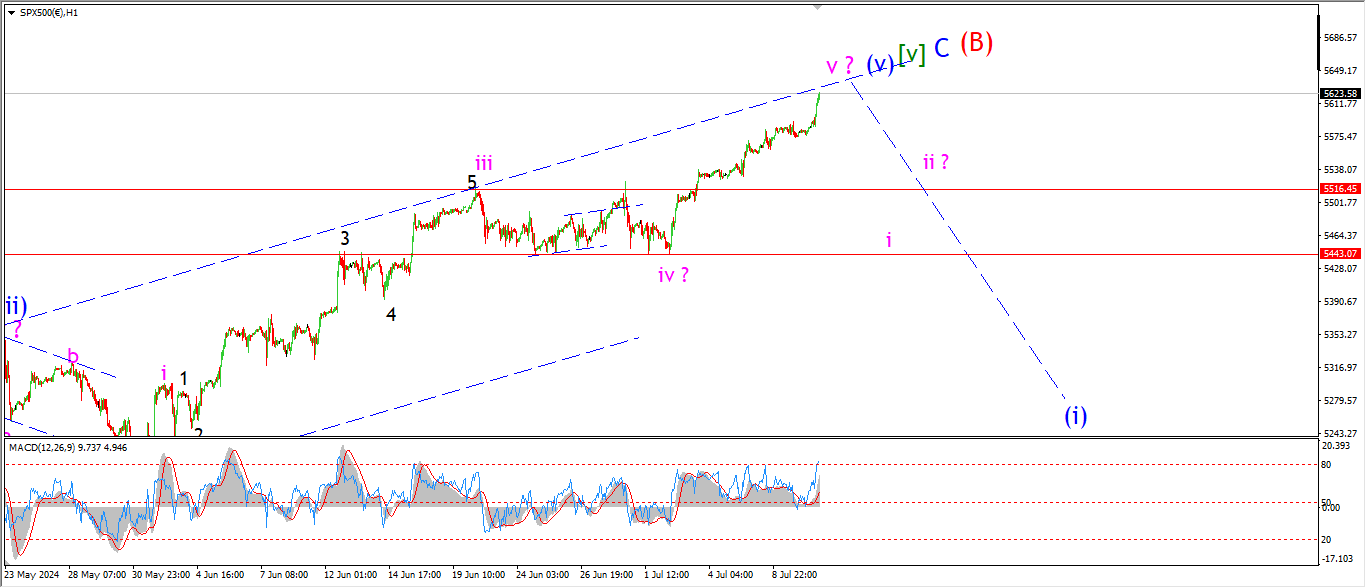The height and width of the screenshot is (588, 1366).
Task: Select the magenta iii wave label
Action: click(483, 164)
